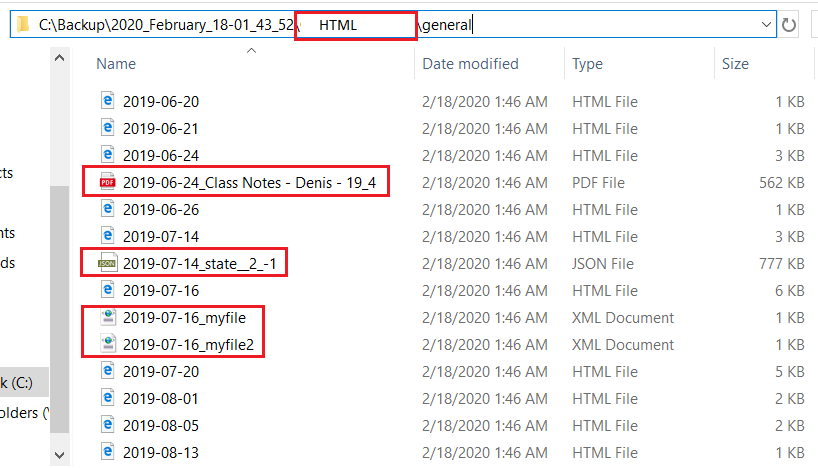Screen dimensions: 818x468
Task: Click the XML icon of 2019-07-16_myfile2
Action: 108,344
